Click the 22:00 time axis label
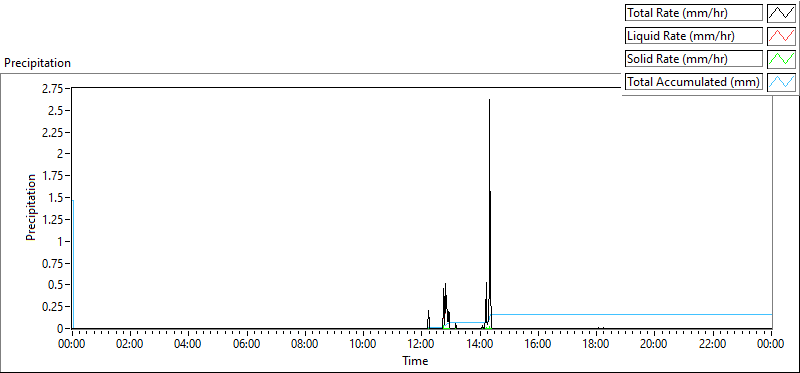 (713, 344)
